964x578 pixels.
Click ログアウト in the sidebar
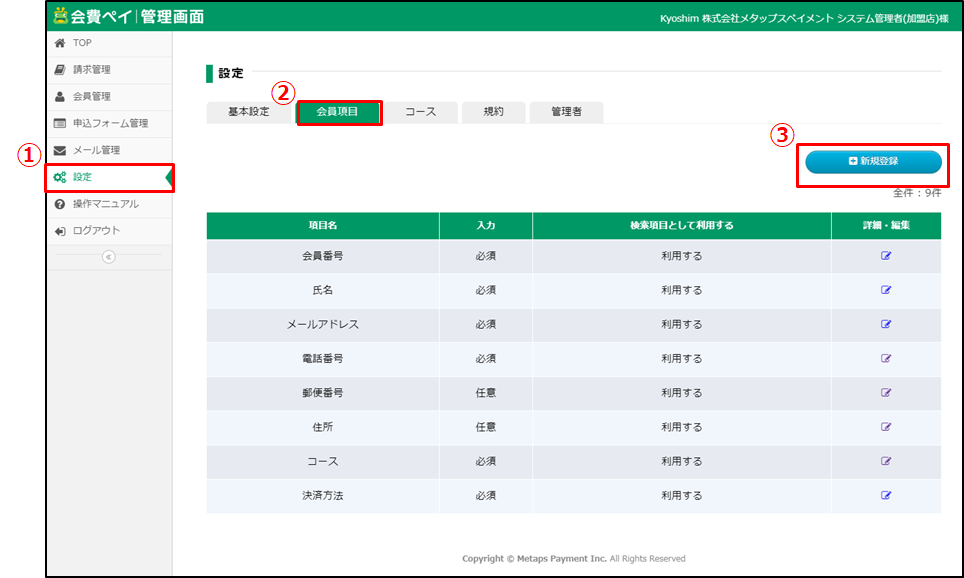tap(96, 231)
